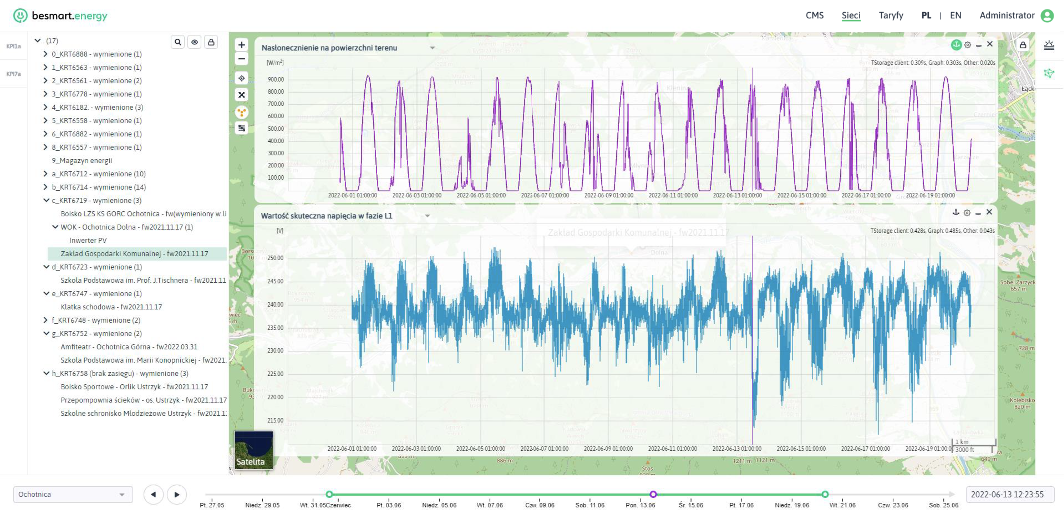This screenshot has height=514, width=1064.
Task: Collapse the h_KRT6758 tree node
Action: [x=45, y=373]
